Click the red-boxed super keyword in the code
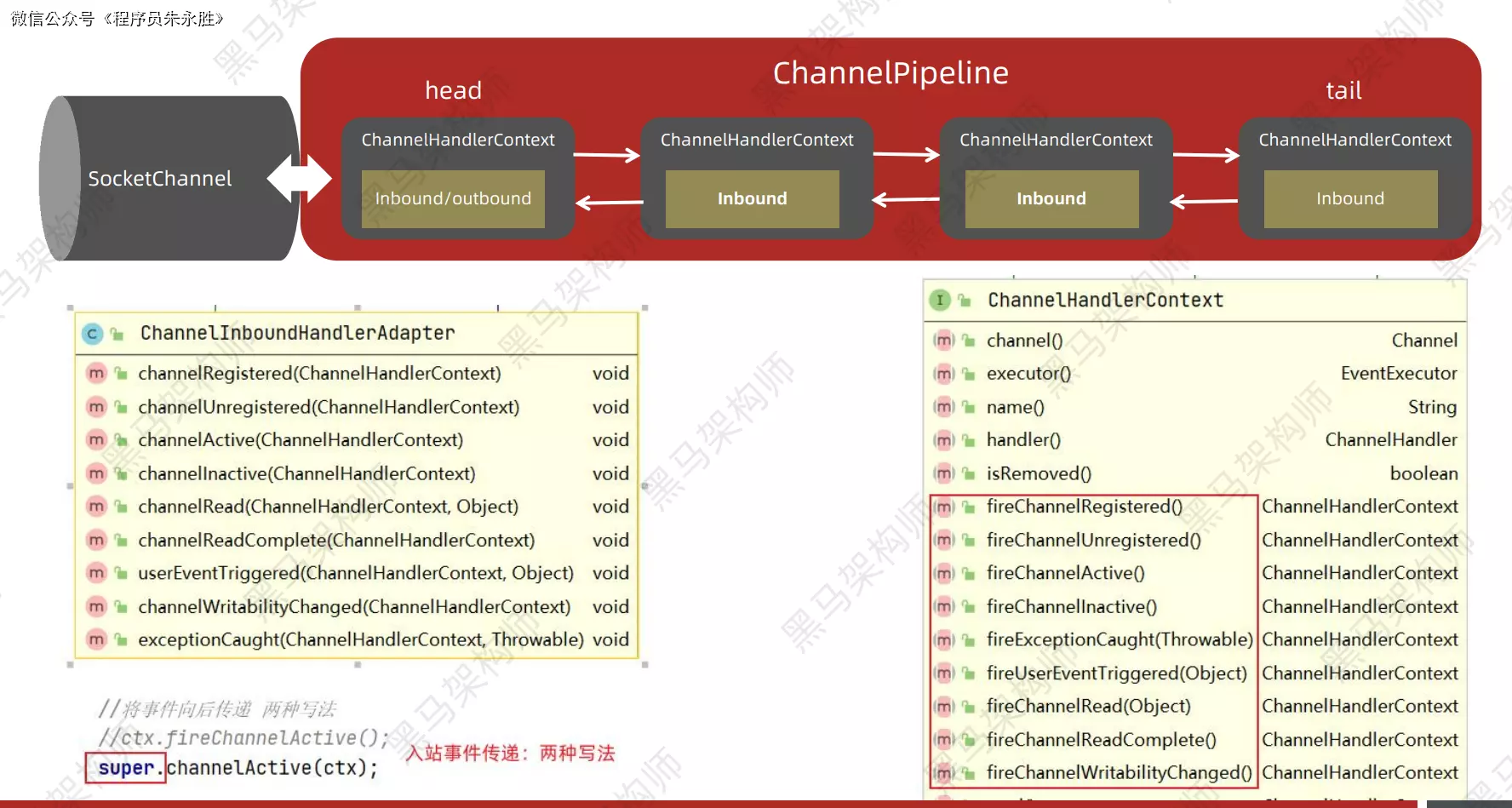1512x808 pixels. 126,768
